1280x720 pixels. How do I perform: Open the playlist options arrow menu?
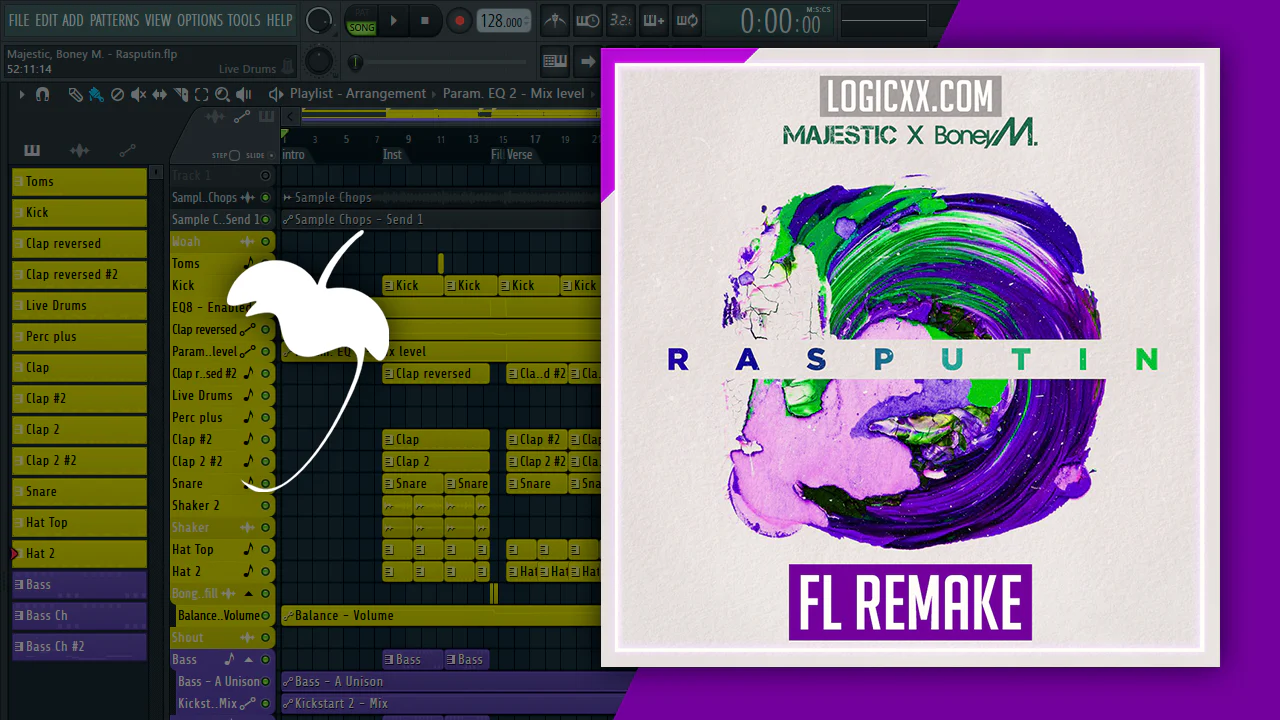[x=22, y=95]
